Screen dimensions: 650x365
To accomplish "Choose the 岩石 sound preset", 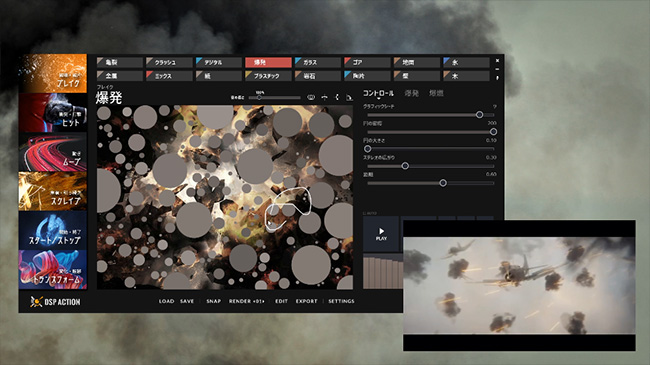I will 318,76.
